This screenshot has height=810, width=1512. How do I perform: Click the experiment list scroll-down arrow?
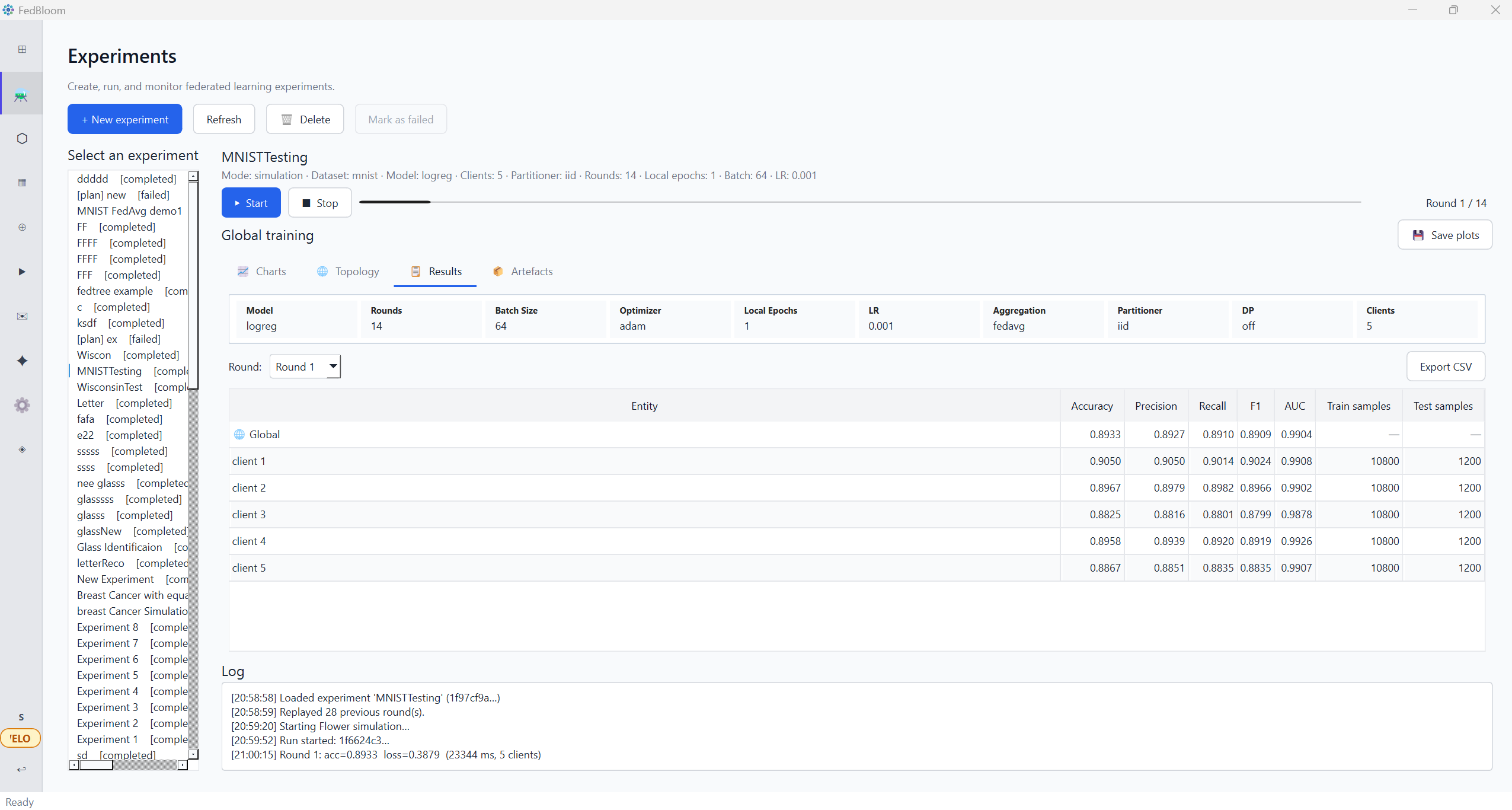(x=193, y=754)
